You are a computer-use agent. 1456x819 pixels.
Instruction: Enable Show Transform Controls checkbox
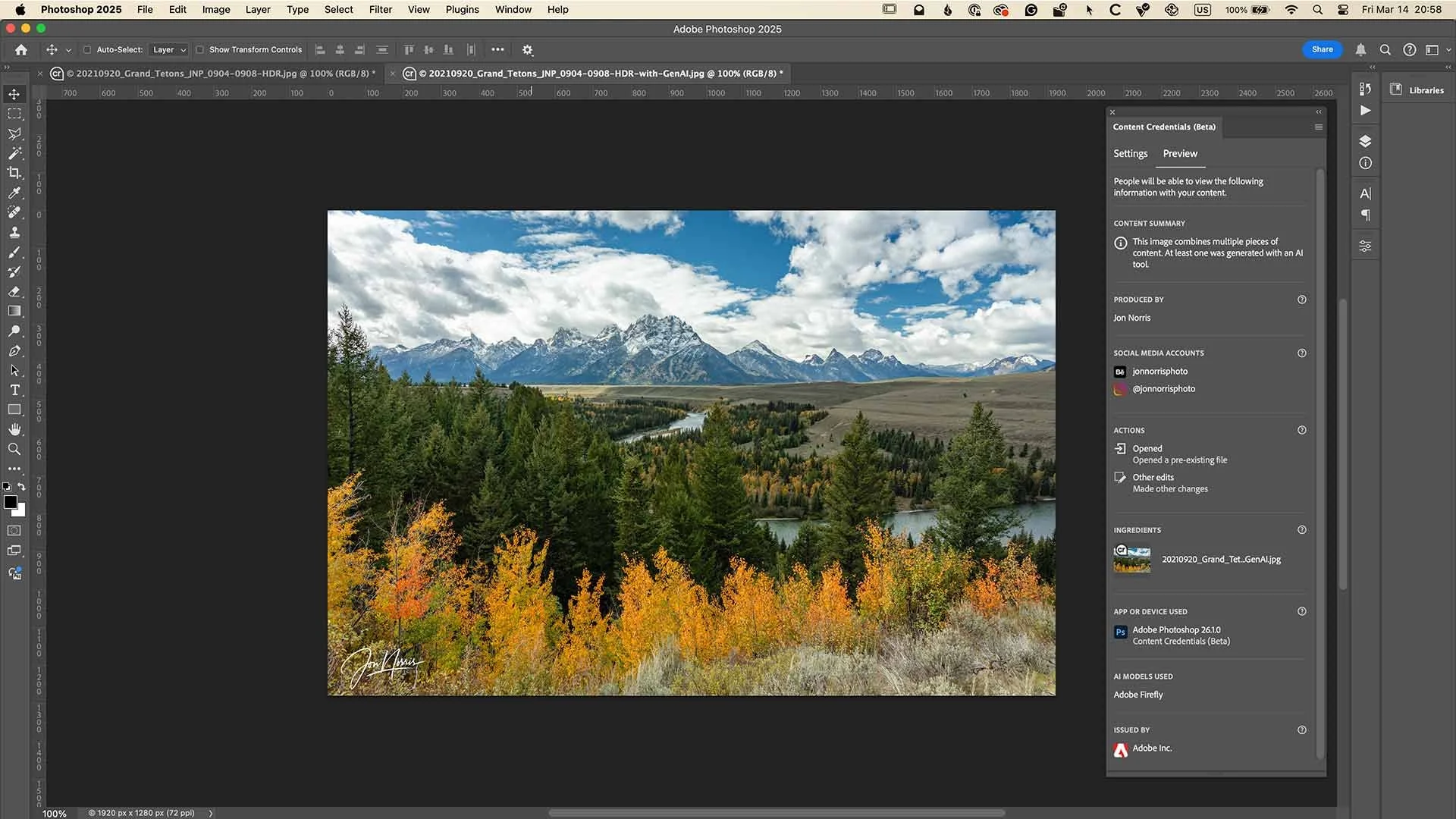pyautogui.click(x=200, y=50)
